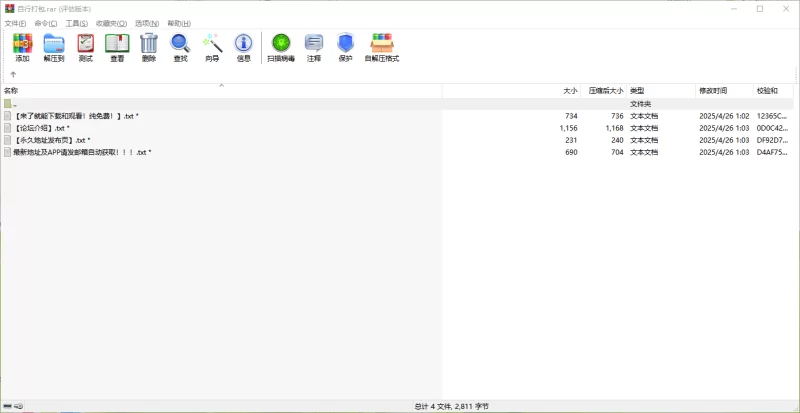Click file icon of 【永久地址发布页】.txt

[x=8, y=140]
